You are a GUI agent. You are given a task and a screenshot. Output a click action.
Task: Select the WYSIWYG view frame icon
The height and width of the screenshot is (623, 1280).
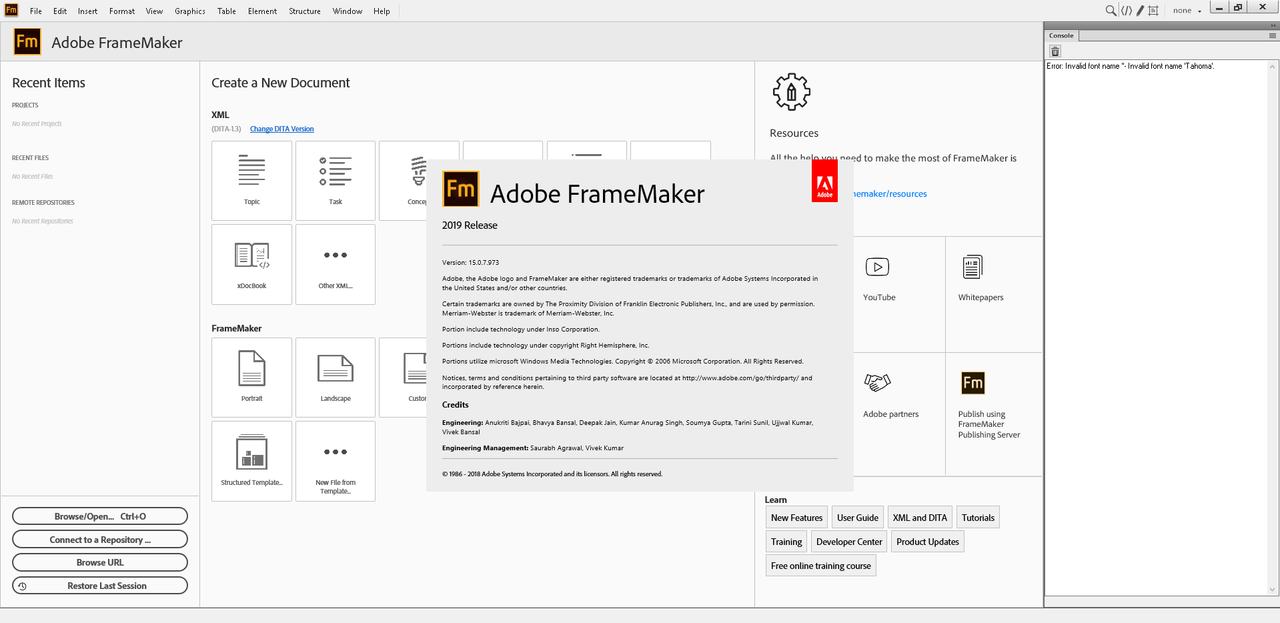click(x=1153, y=10)
